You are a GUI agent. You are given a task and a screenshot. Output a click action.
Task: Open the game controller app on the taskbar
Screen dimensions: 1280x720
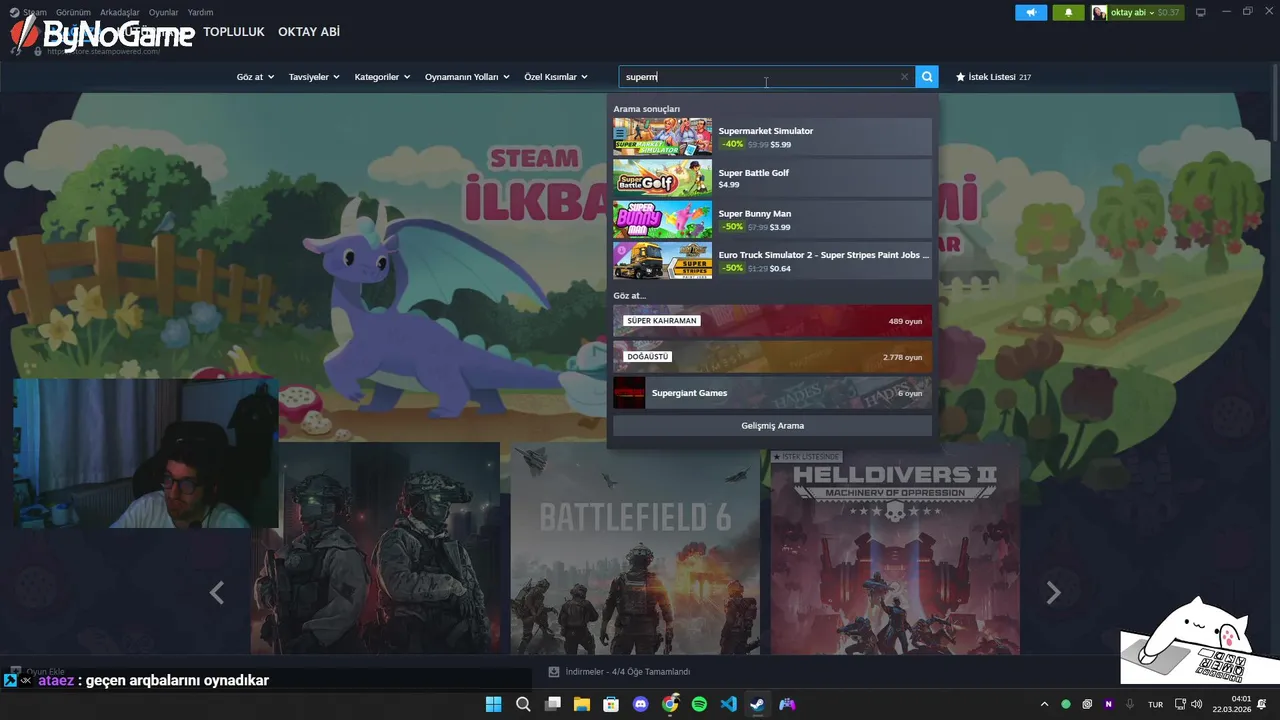pos(788,704)
